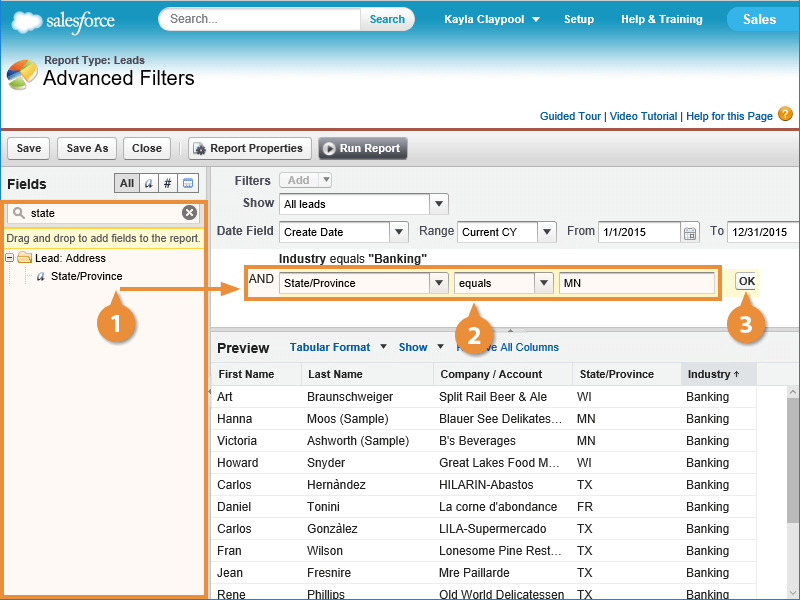The height and width of the screenshot is (600, 800).
Task: Open the equals operator dropdown
Action: point(543,284)
